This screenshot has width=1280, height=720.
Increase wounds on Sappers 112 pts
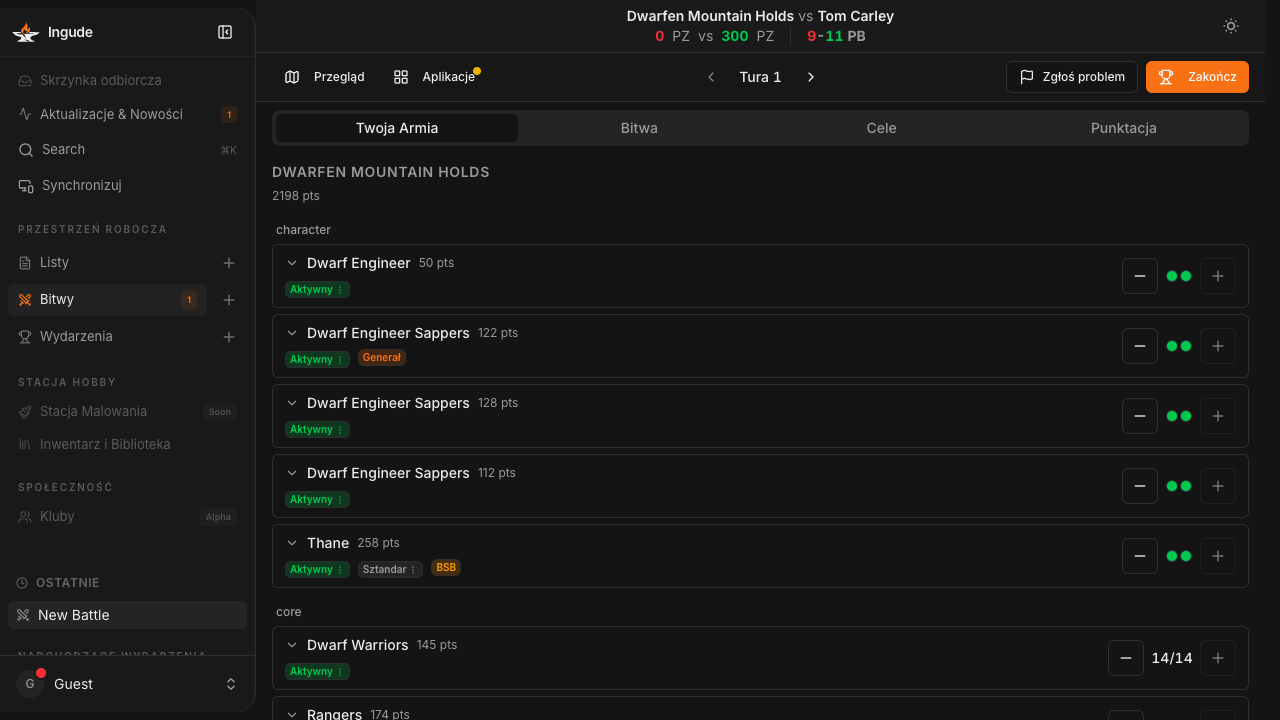(x=1218, y=486)
